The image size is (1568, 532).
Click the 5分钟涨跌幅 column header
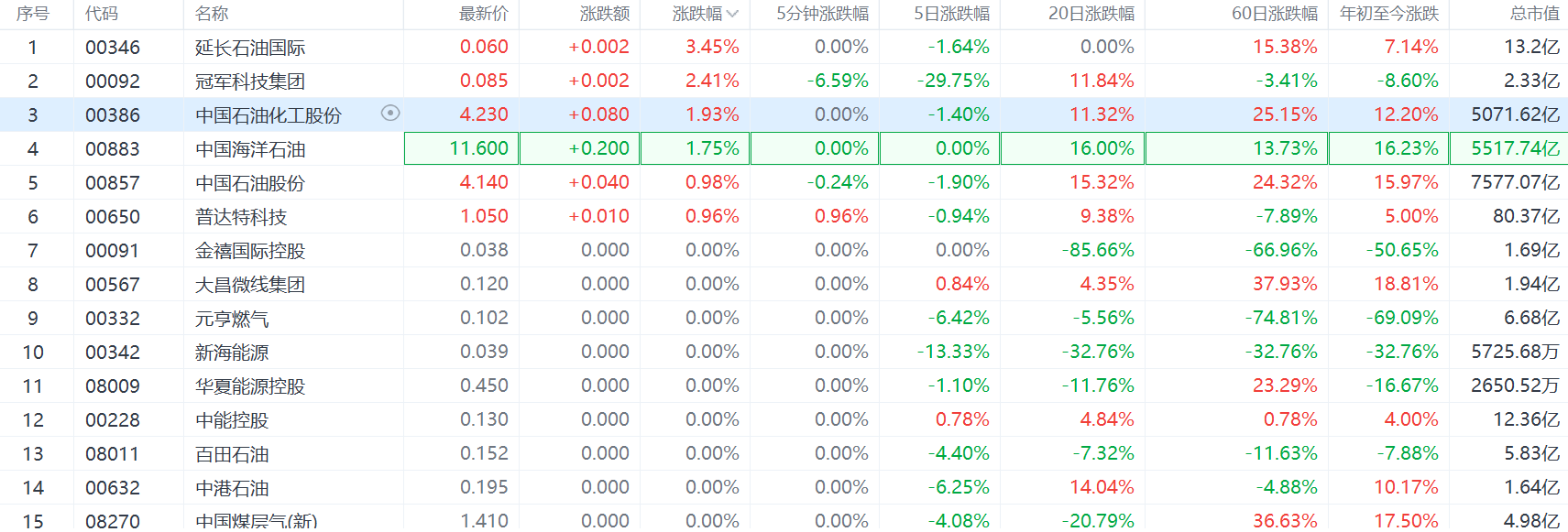822,14
